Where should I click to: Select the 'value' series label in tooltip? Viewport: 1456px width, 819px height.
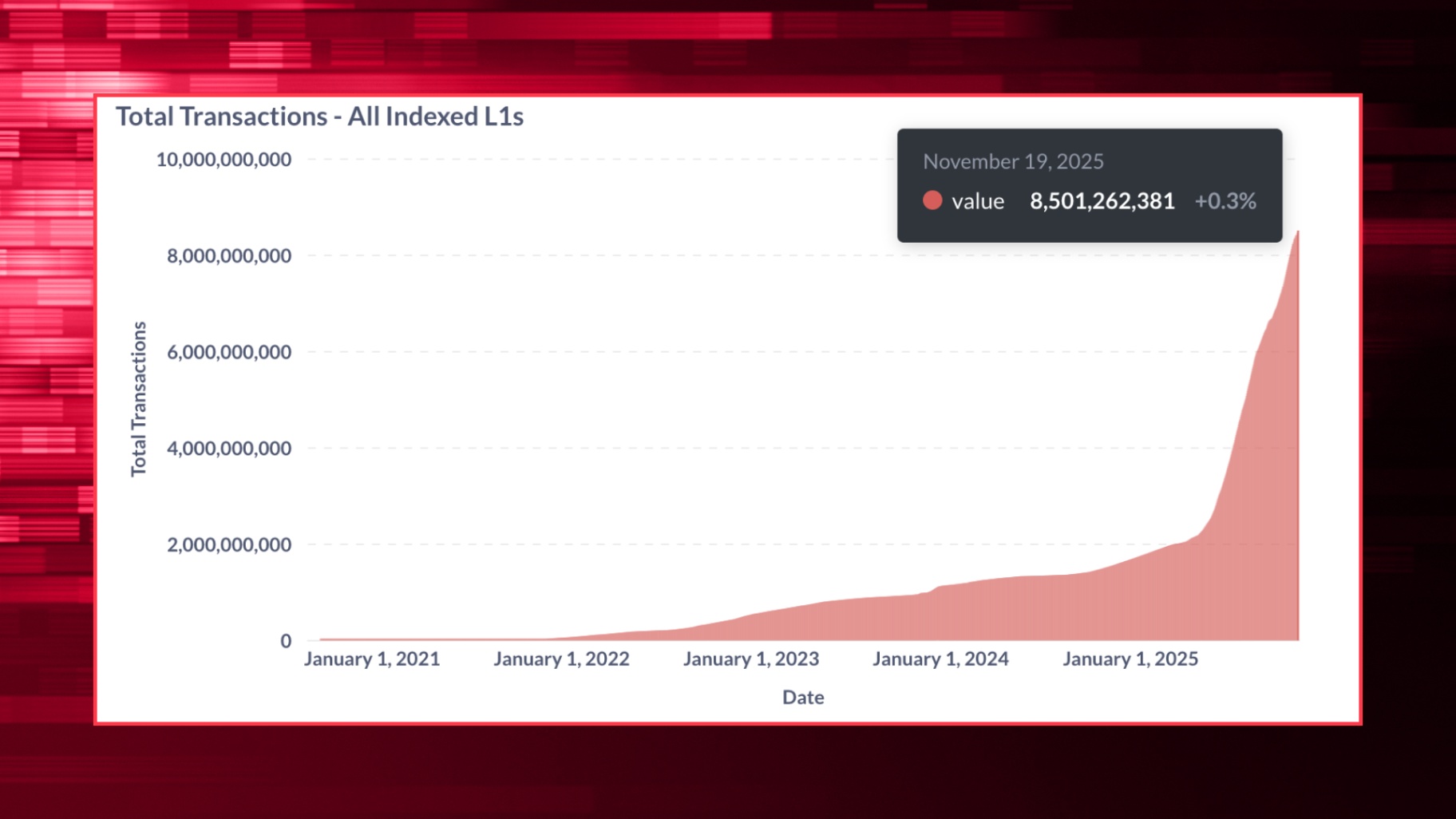pos(978,201)
